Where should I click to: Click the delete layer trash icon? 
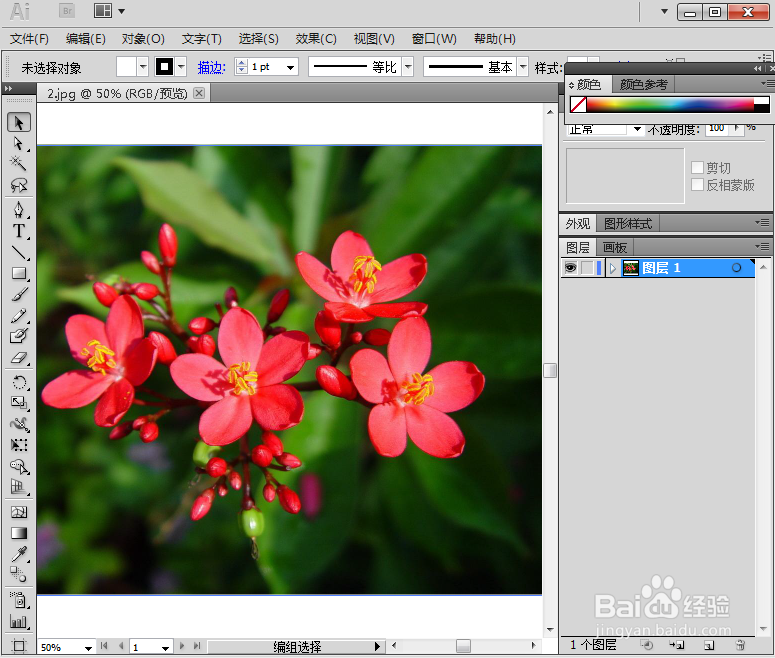point(740,645)
